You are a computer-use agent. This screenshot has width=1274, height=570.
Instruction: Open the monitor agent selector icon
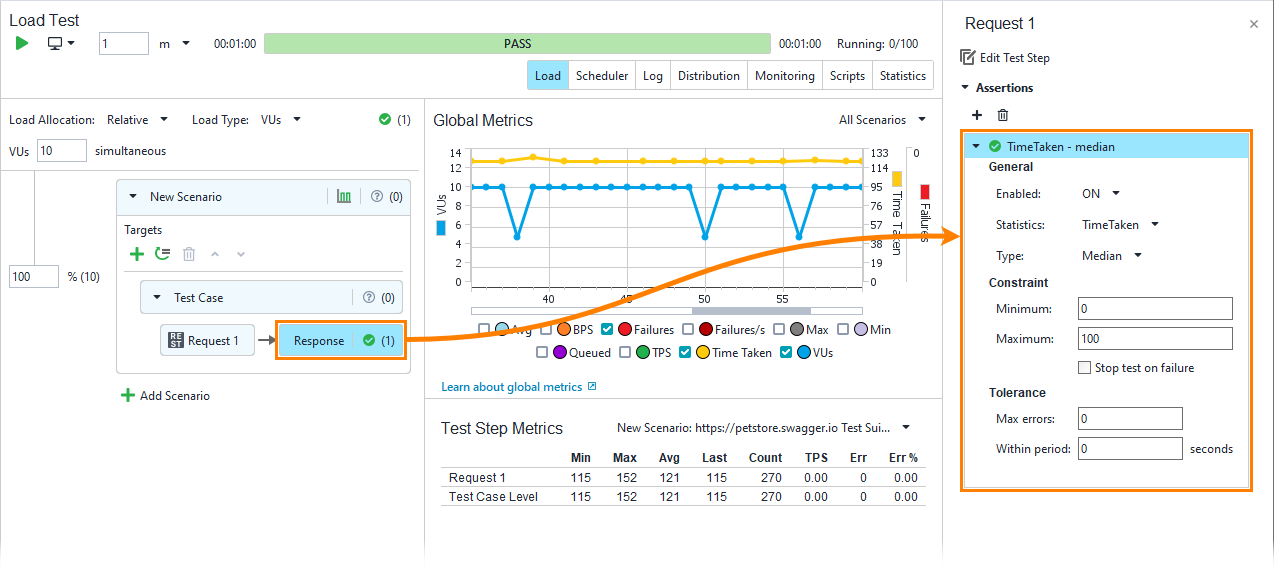(x=56, y=43)
